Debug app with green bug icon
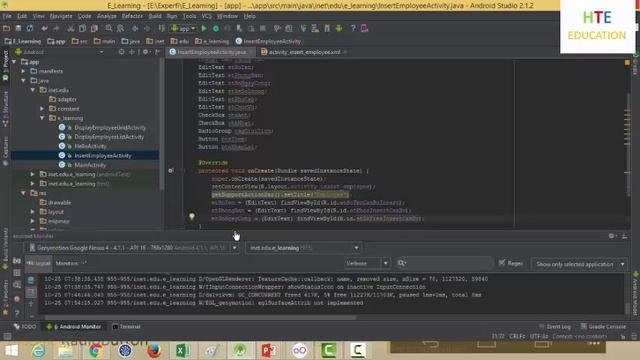Screen dimensions: 640x360 coord(216,29)
